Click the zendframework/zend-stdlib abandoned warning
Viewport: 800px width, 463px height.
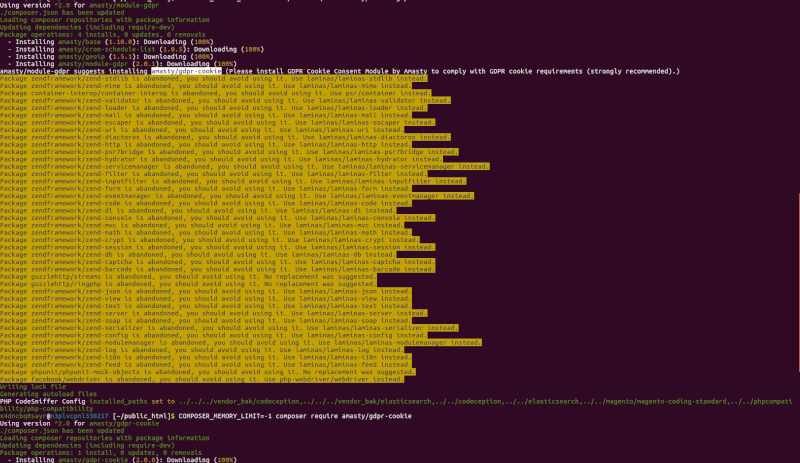213,79
